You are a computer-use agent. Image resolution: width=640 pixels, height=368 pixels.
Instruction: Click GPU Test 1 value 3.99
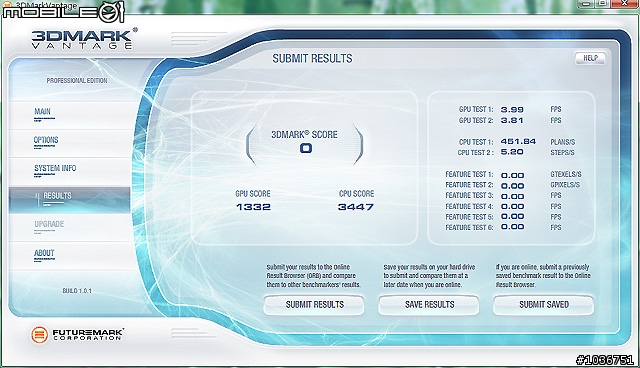pos(512,110)
